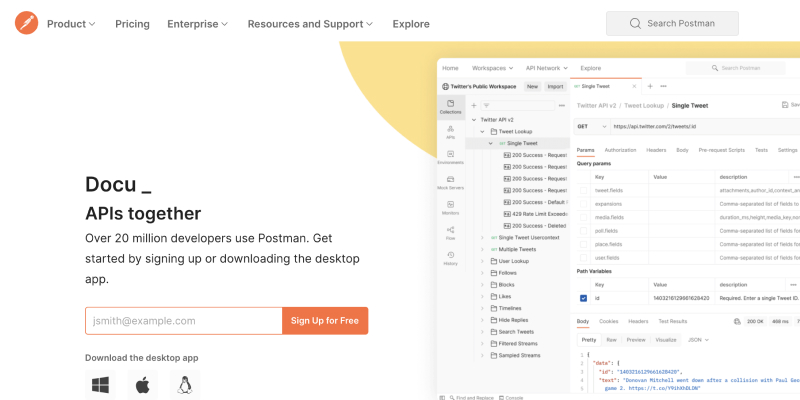Focus the email address input field
800x400 pixels.
point(184,321)
